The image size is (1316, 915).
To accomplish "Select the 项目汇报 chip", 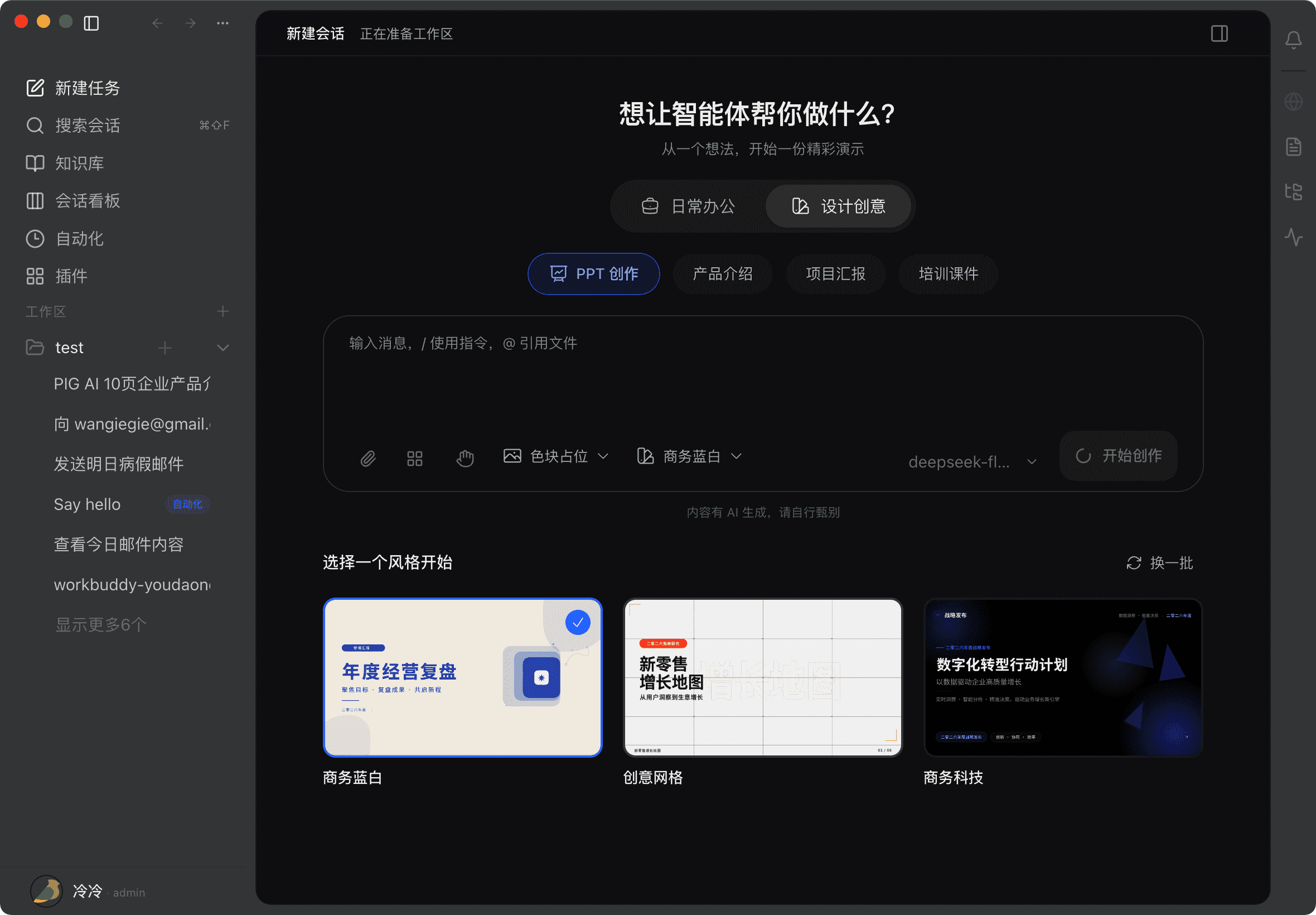I will pos(835,273).
